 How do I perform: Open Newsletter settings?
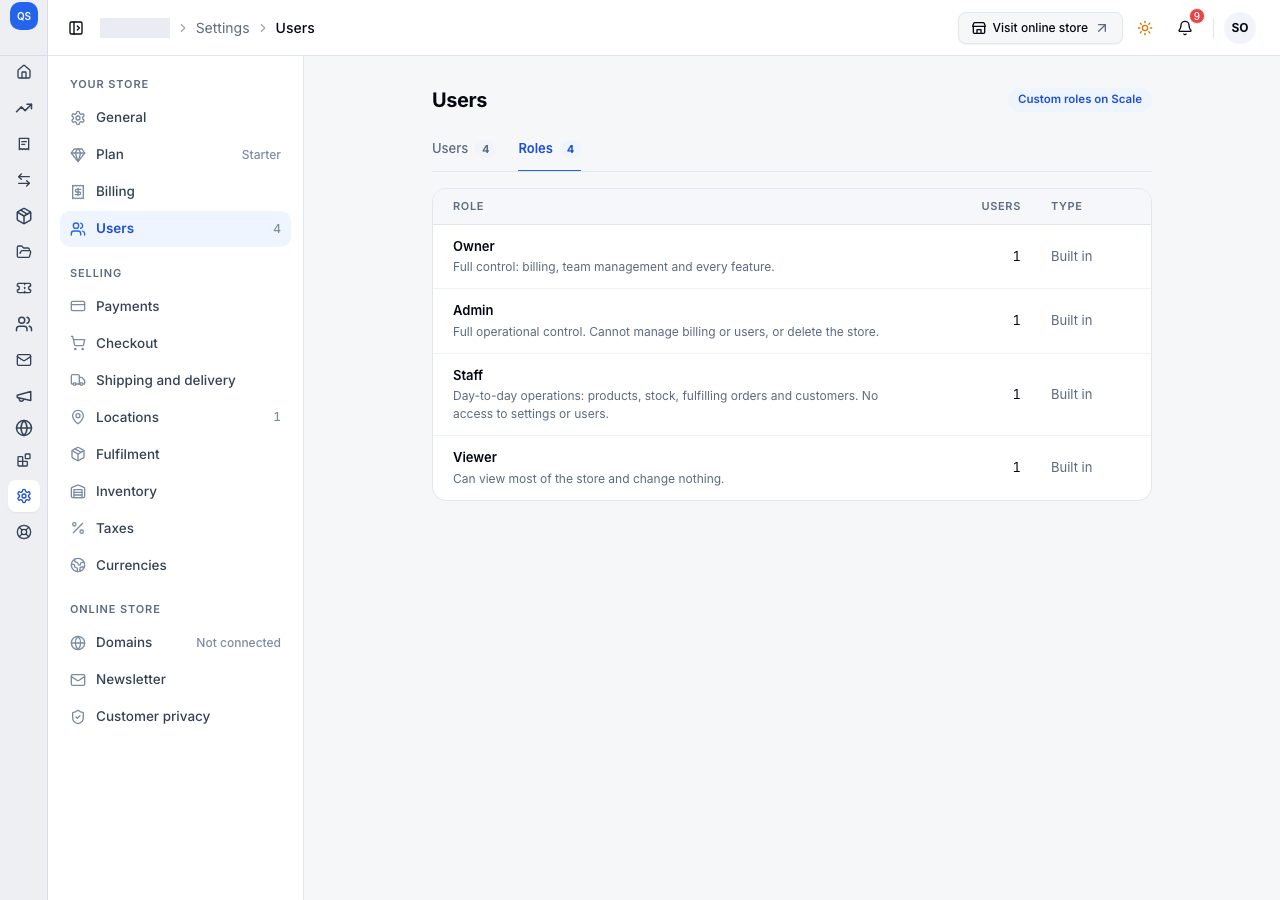(176, 680)
